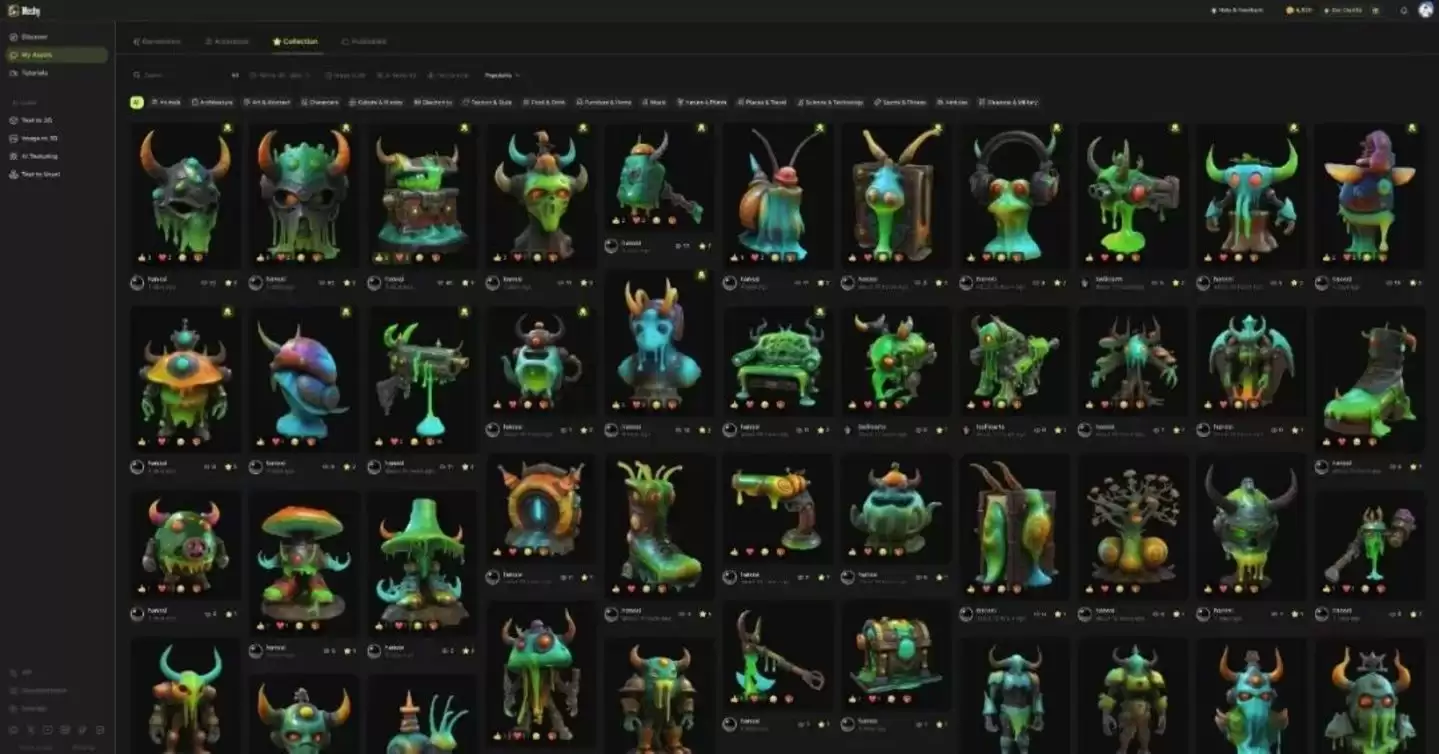Select the All category filter chip
The width and height of the screenshot is (1439, 754).
[136, 102]
